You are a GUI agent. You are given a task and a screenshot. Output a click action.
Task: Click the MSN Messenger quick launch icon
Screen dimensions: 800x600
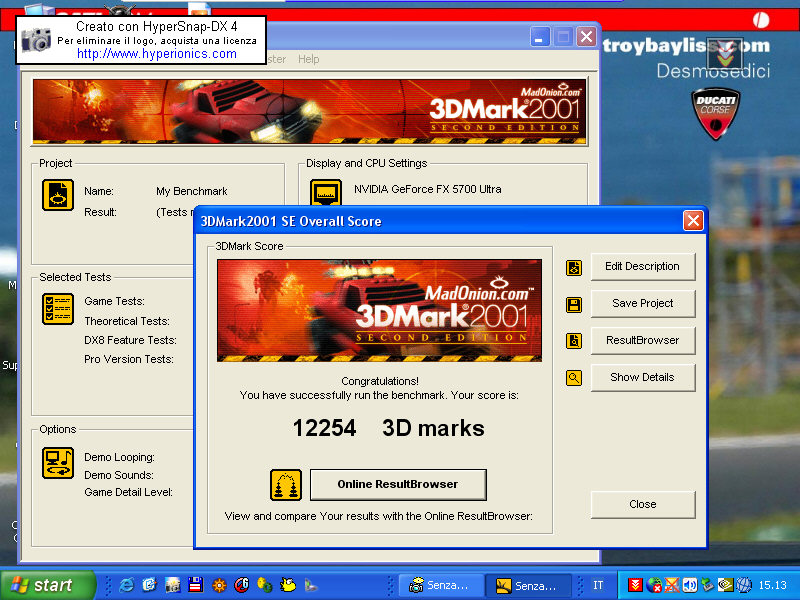(x=265, y=585)
